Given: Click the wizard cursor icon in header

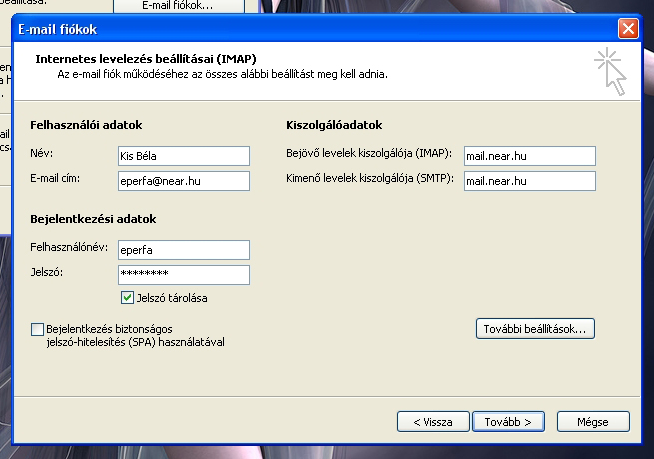Looking at the screenshot, I should (609, 71).
